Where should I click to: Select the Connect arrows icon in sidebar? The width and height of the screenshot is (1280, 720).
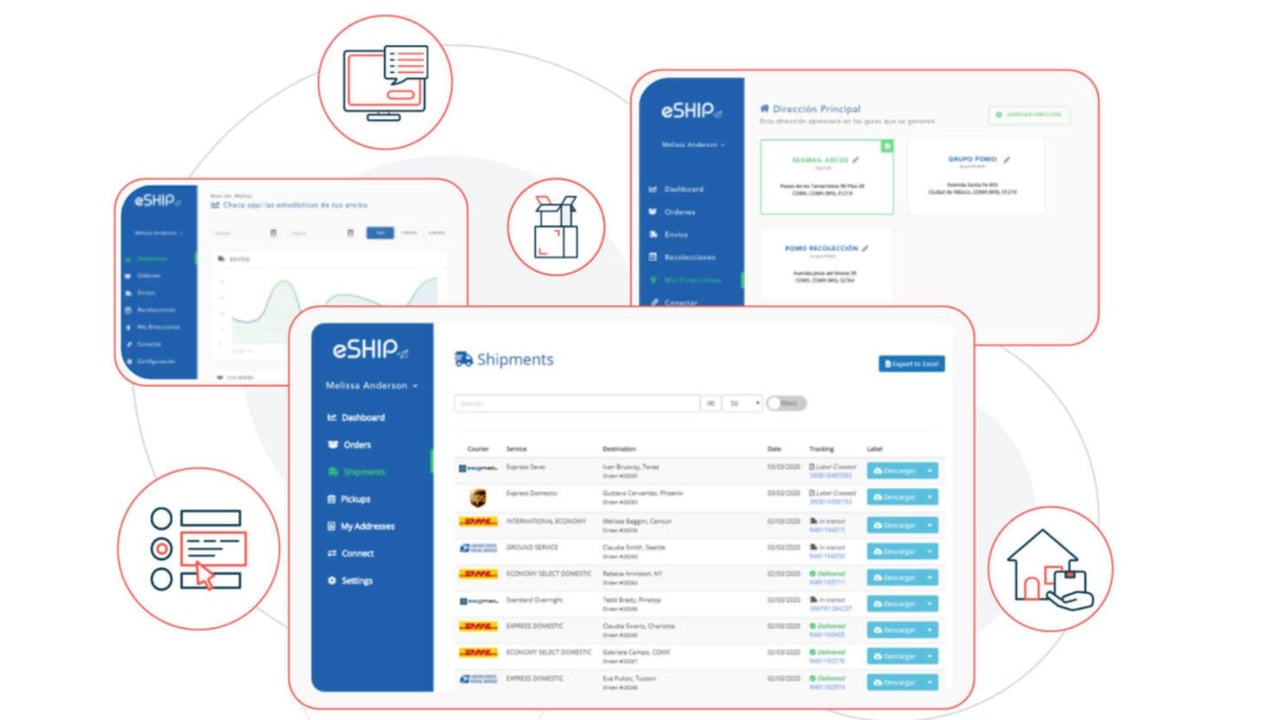coord(332,553)
